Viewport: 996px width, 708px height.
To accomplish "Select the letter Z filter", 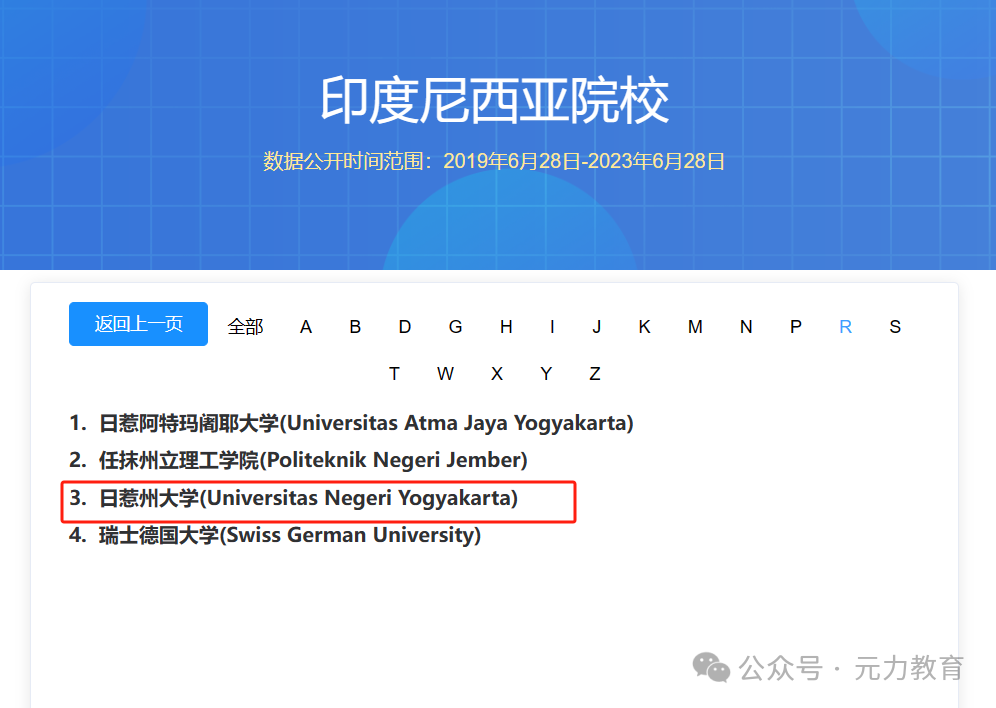I will click(595, 373).
